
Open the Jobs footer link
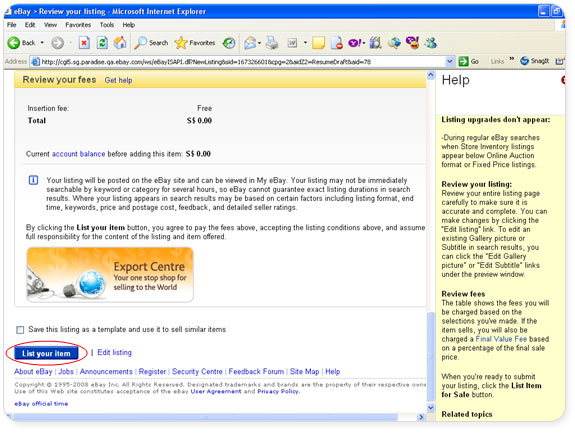point(66,372)
